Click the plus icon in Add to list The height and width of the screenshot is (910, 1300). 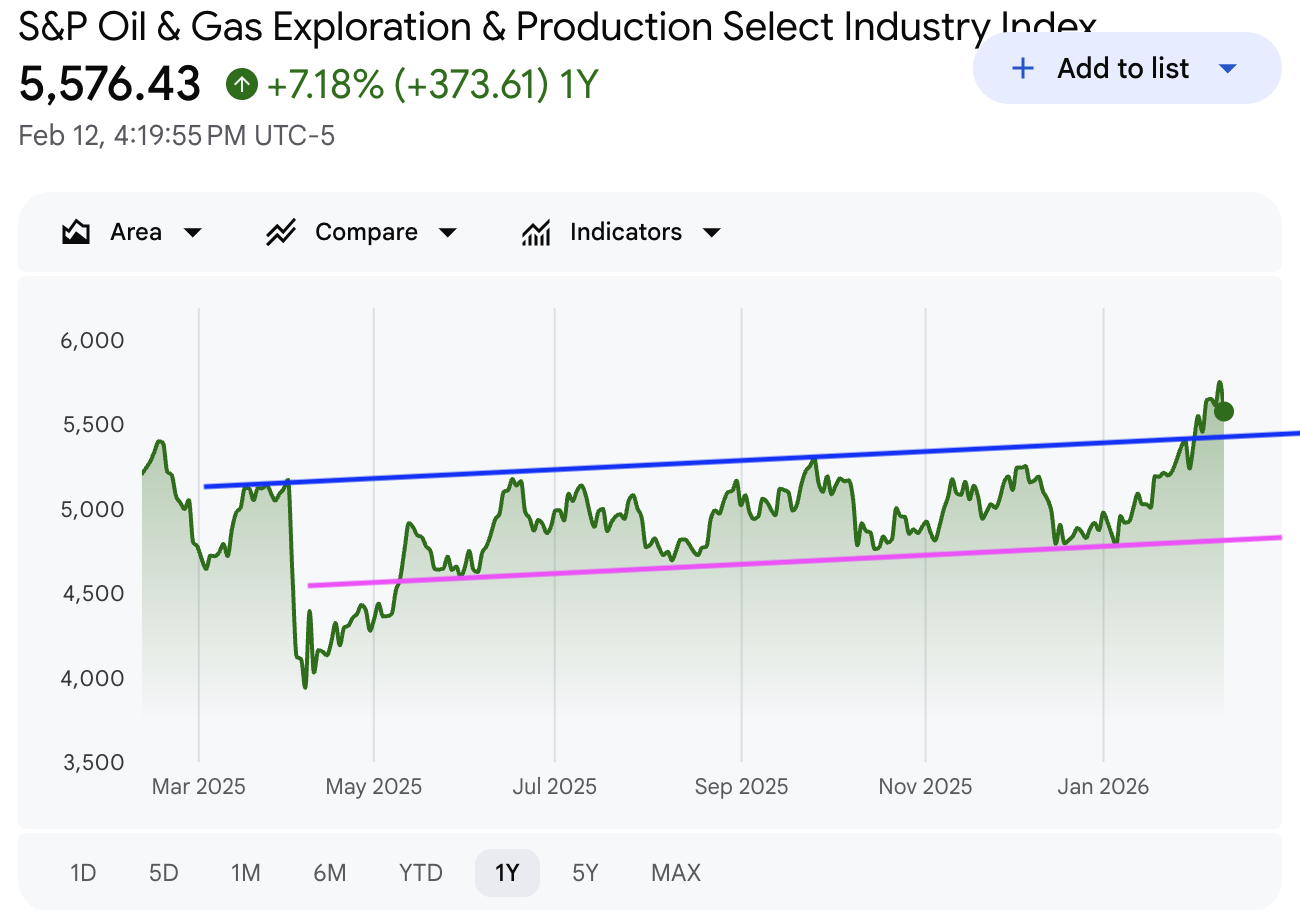click(1022, 69)
